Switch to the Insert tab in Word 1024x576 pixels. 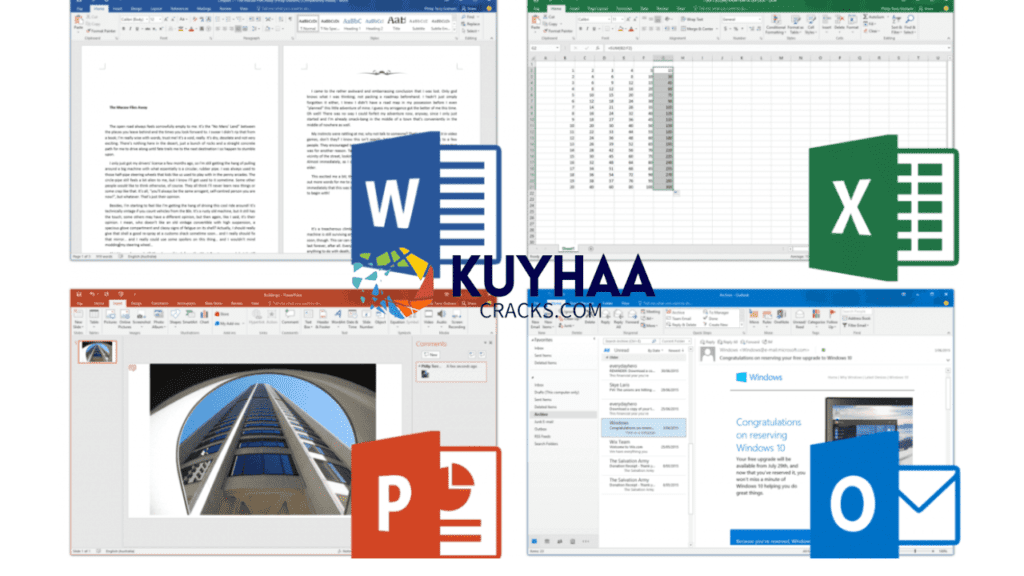tap(116, 10)
